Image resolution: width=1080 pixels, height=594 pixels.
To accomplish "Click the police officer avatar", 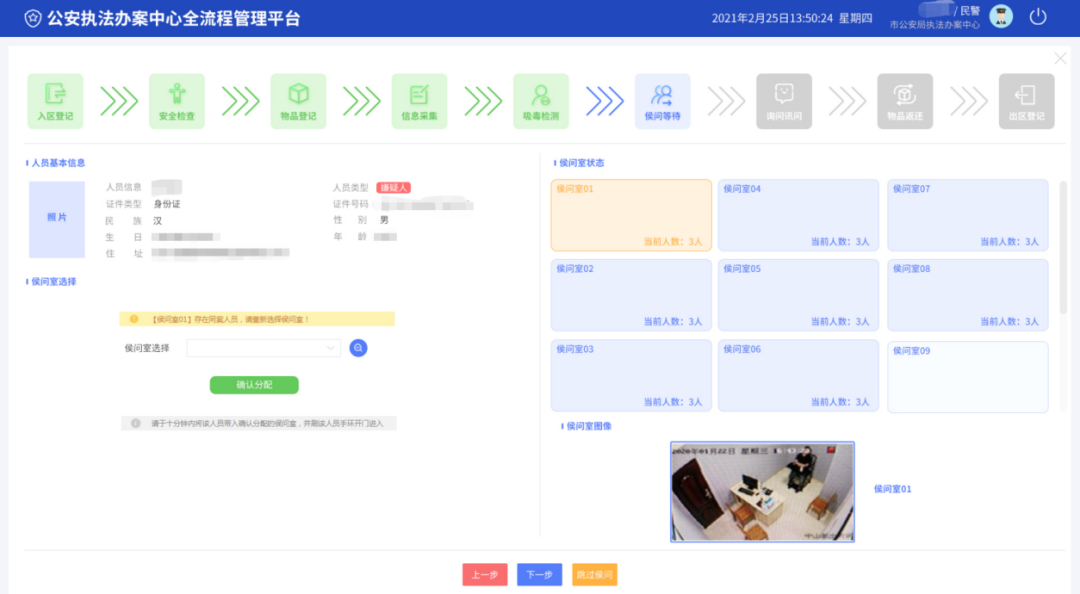I will pyautogui.click(x=1001, y=17).
